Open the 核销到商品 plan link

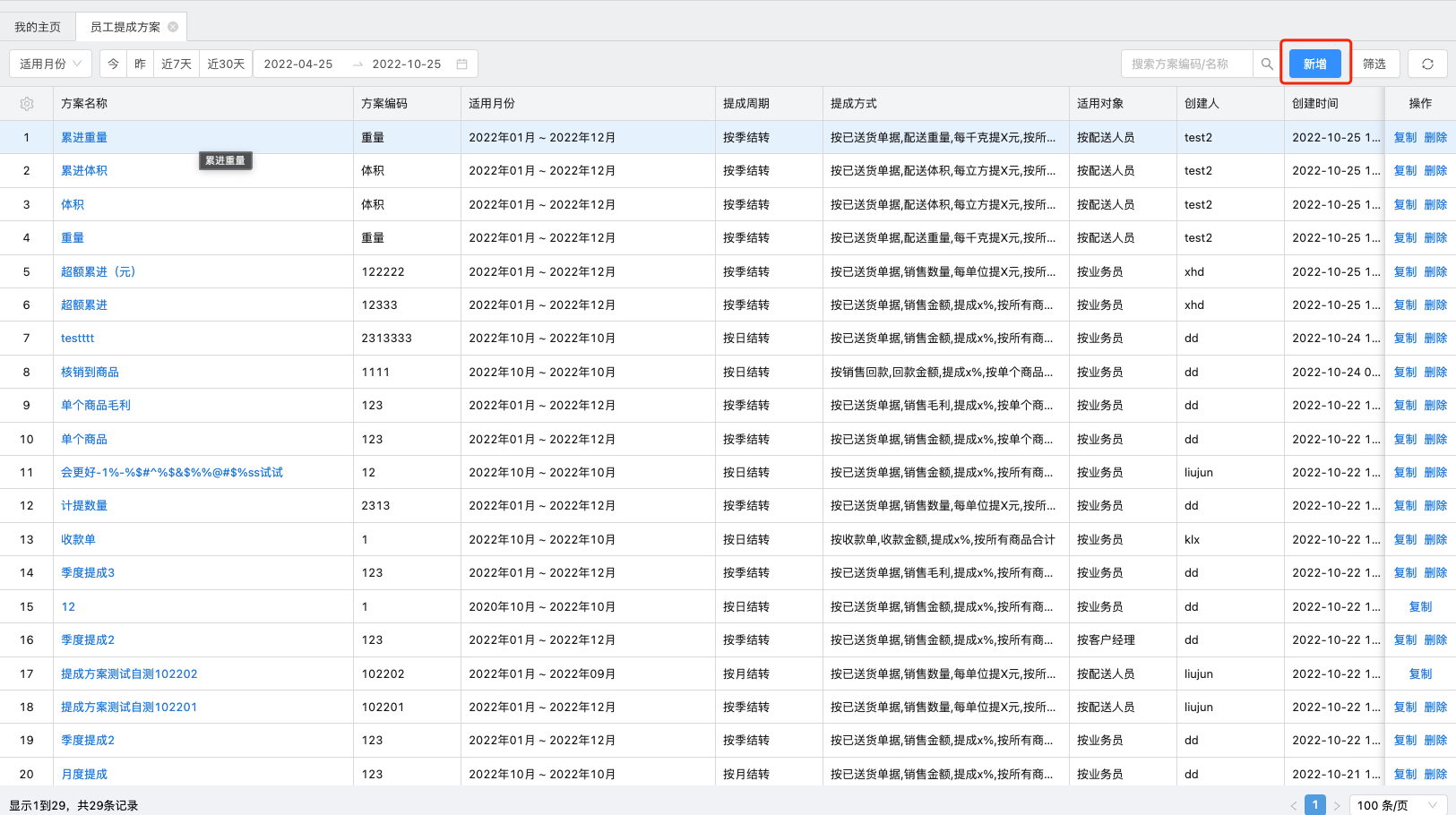point(90,372)
